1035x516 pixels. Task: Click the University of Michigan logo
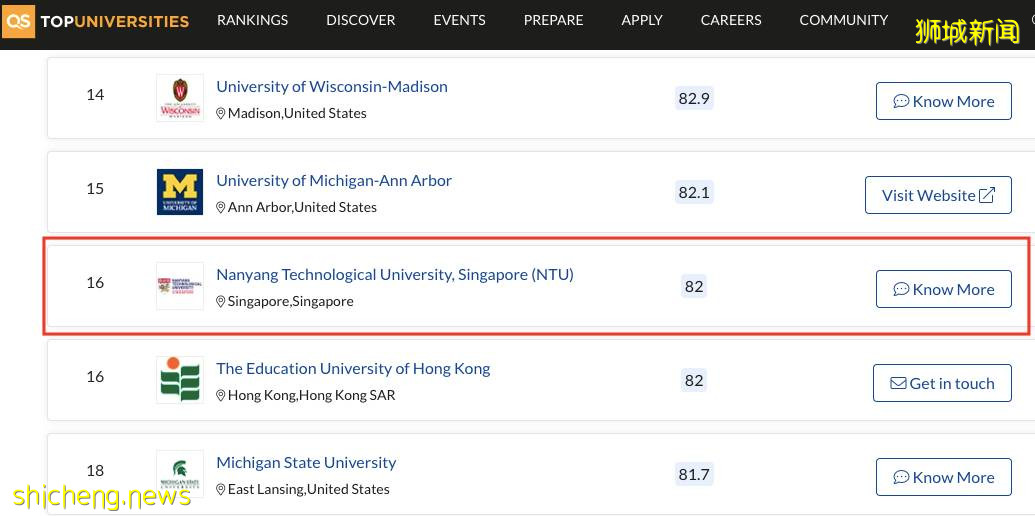coord(180,192)
